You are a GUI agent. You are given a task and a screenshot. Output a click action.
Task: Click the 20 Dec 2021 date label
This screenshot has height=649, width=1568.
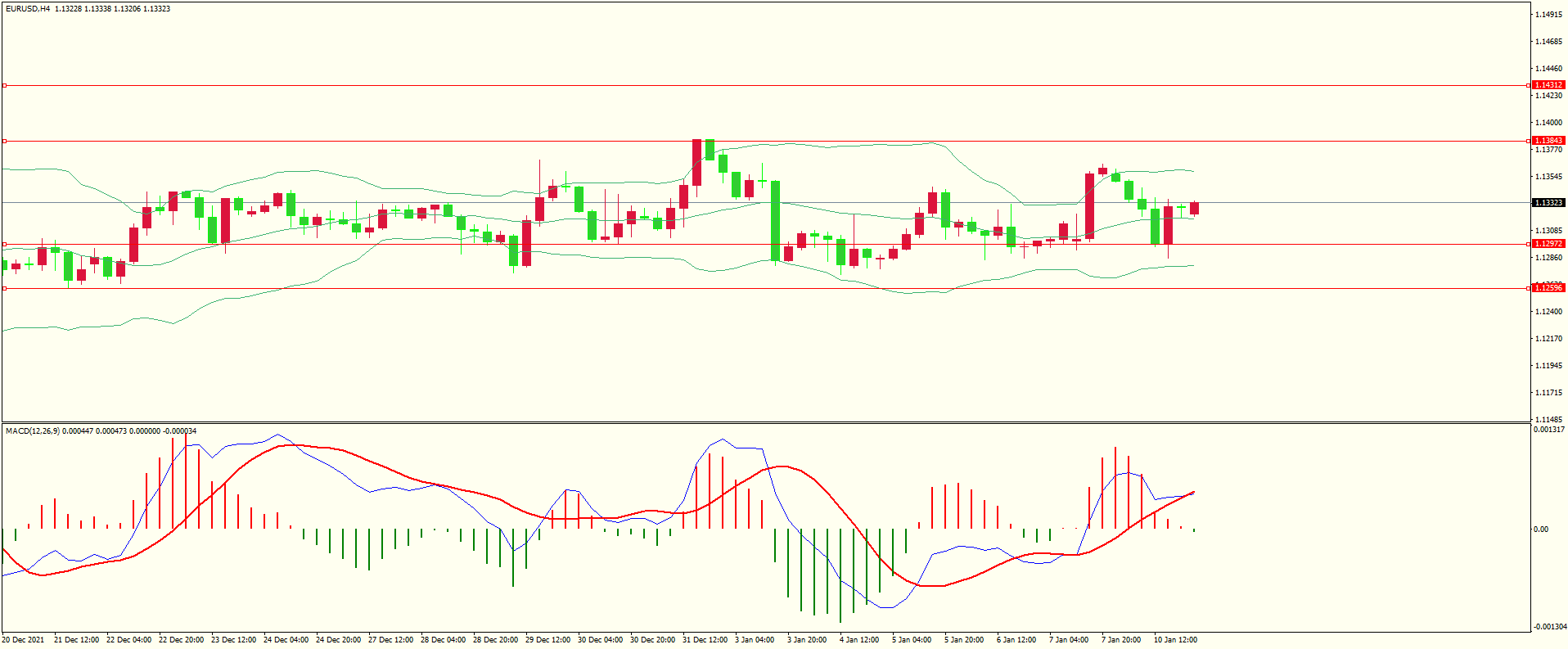pyautogui.click(x=24, y=640)
